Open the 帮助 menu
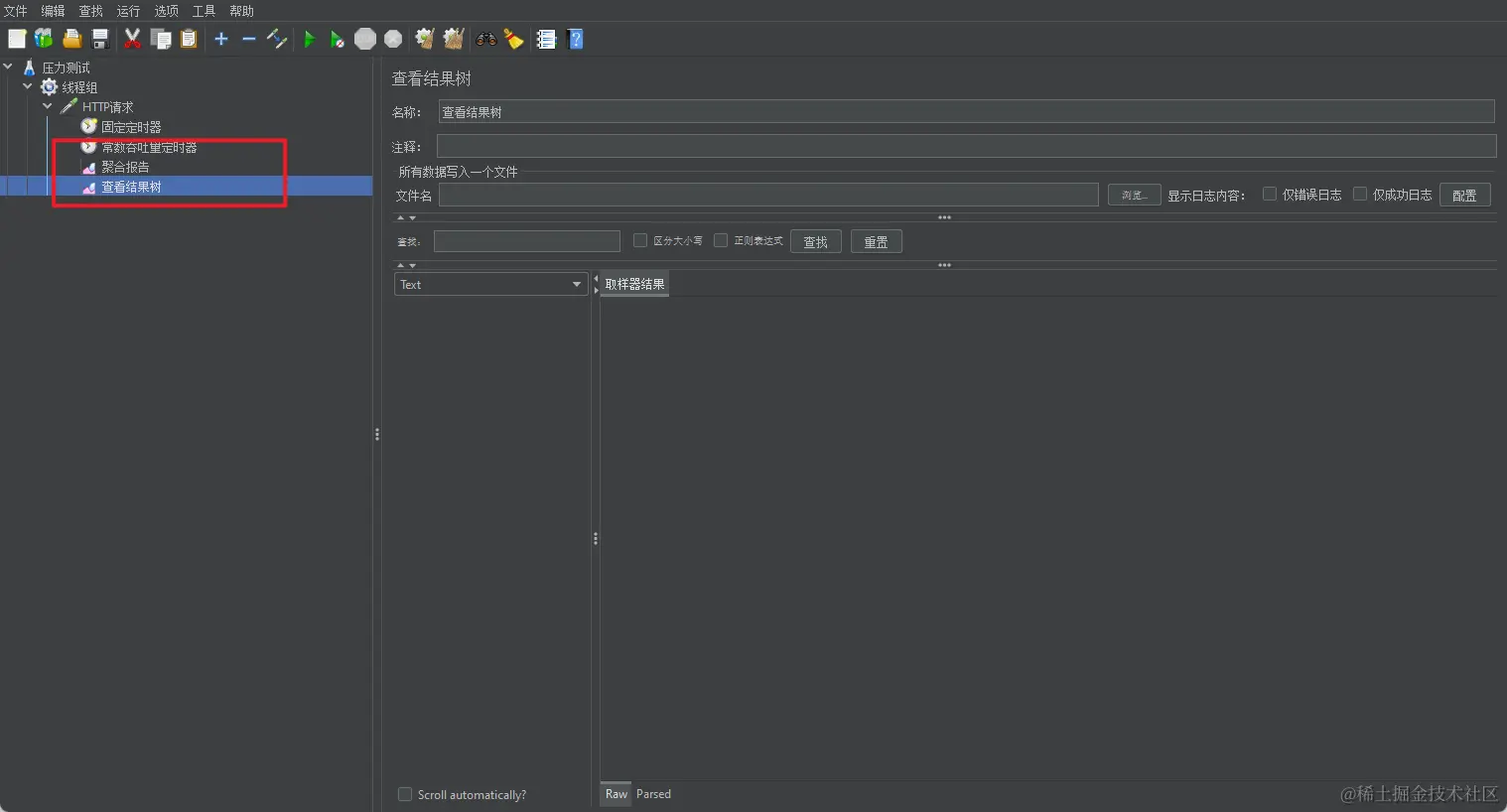 [241, 11]
